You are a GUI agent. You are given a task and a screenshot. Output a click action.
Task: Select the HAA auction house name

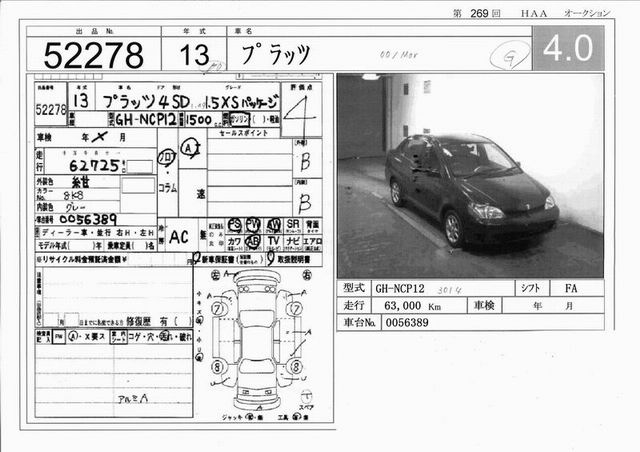[x=533, y=13]
